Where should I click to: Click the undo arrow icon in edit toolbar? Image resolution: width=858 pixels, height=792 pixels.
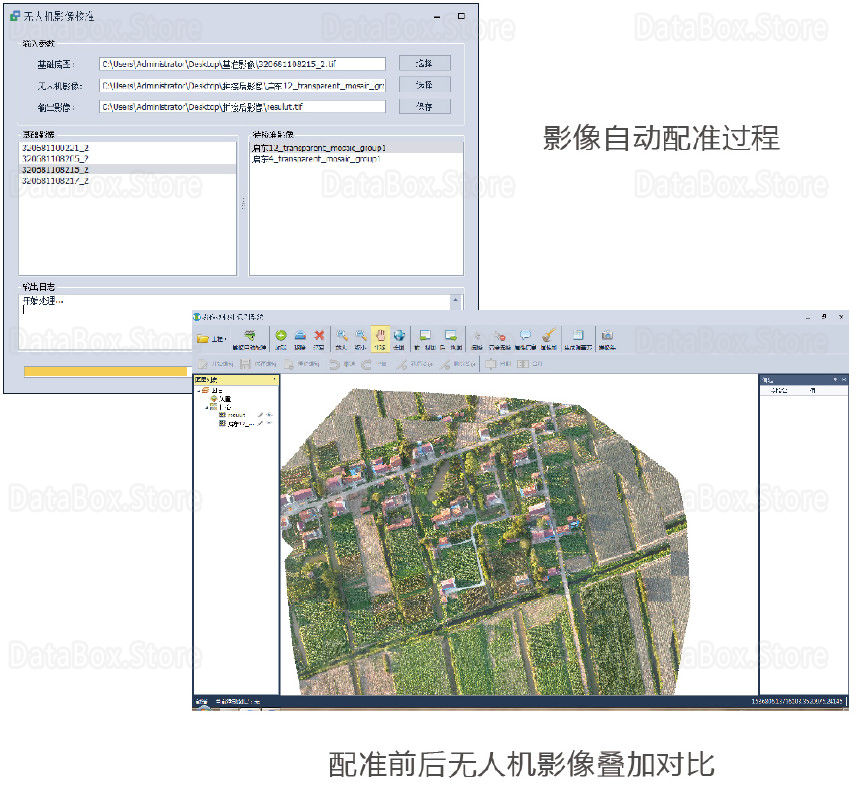click(x=334, y=364)
